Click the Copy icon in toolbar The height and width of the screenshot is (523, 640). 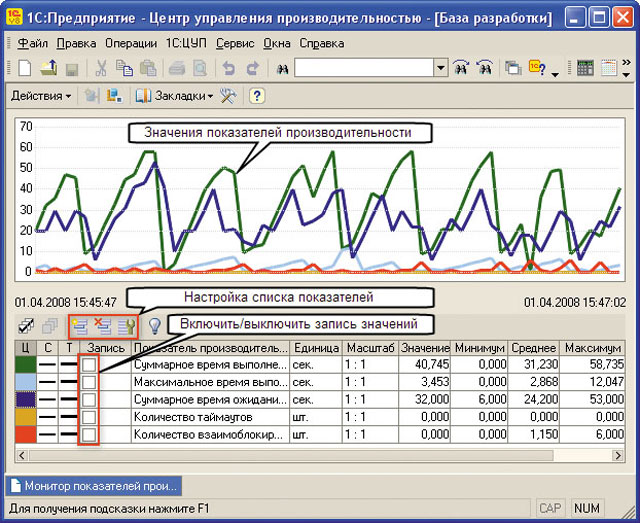124,68
